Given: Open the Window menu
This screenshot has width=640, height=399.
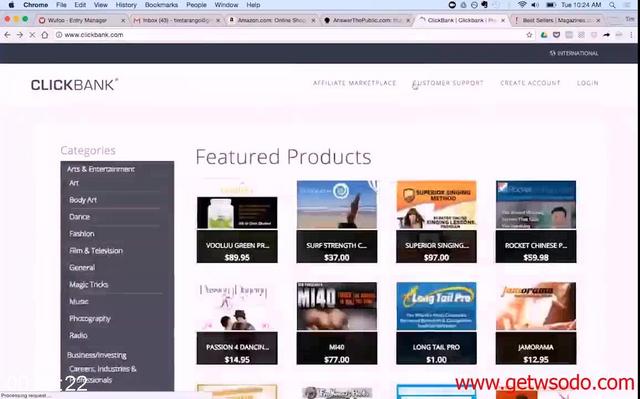Looking at the screenshot, I should coord(226,5).
